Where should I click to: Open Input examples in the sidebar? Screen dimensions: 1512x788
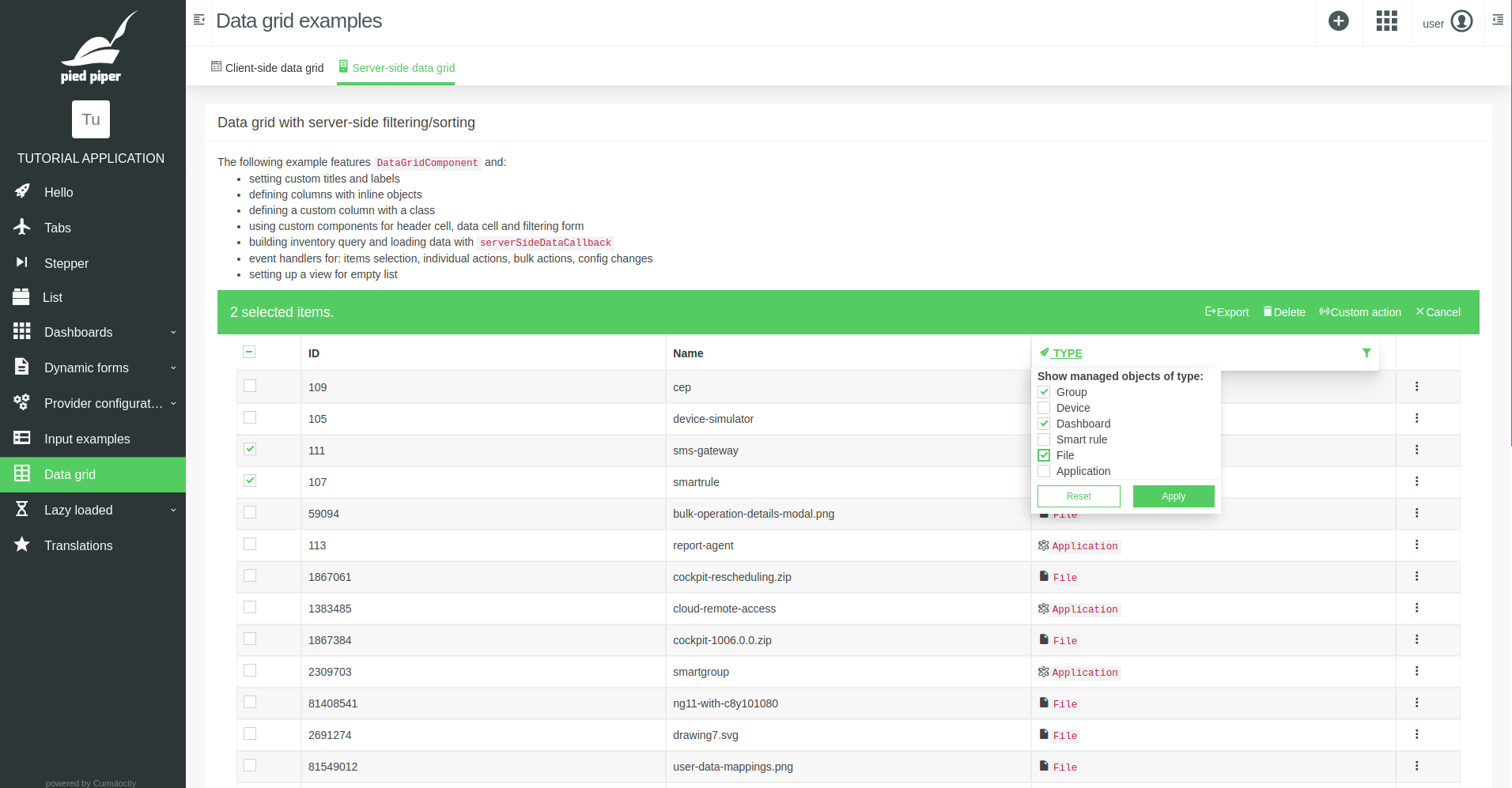(93, 439)
